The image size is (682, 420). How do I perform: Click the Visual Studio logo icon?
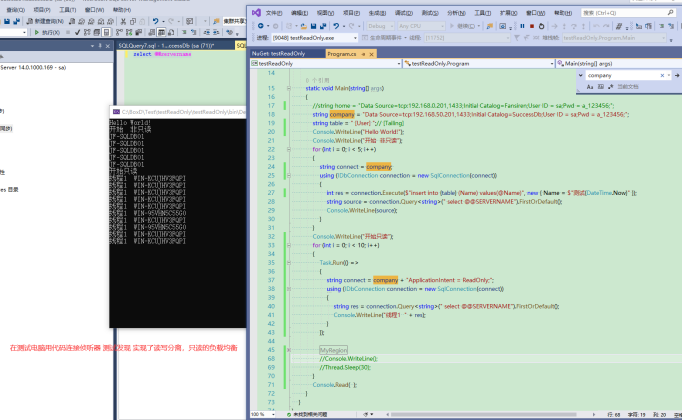257,14
